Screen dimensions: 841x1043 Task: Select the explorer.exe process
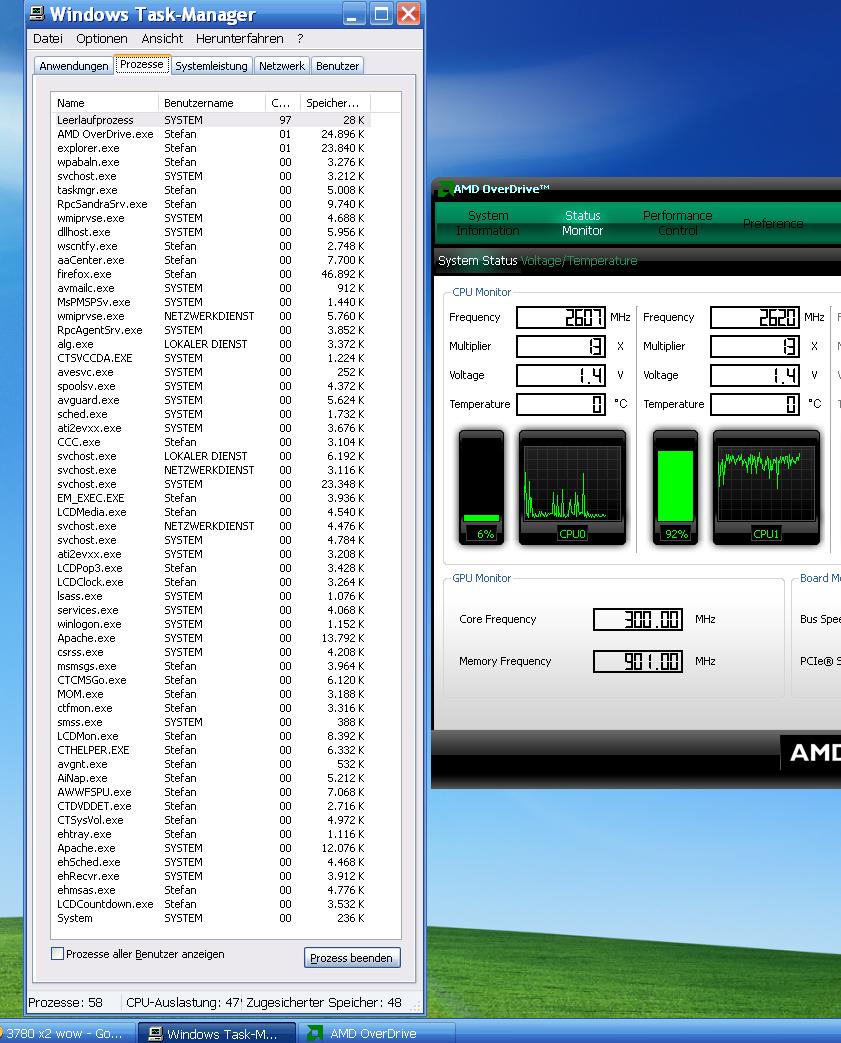pyautogui.click(x=211, y=148)
